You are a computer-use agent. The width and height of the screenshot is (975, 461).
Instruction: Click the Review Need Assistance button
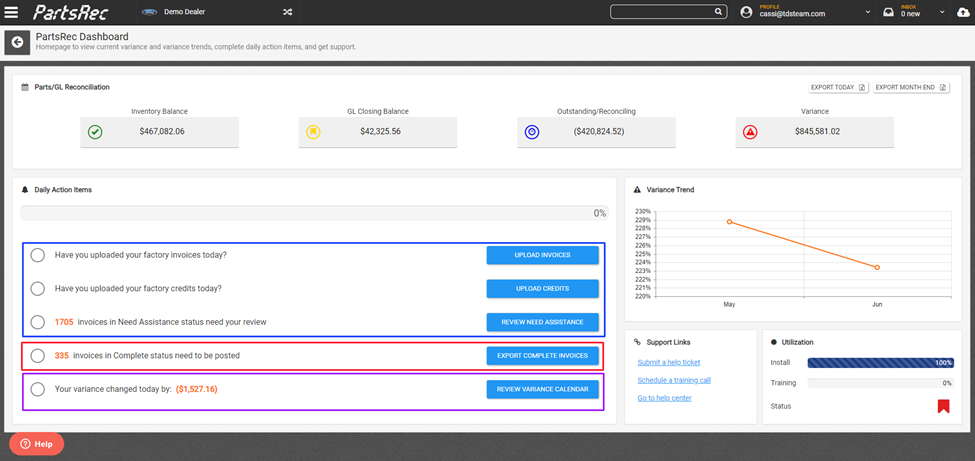point(542,322)
